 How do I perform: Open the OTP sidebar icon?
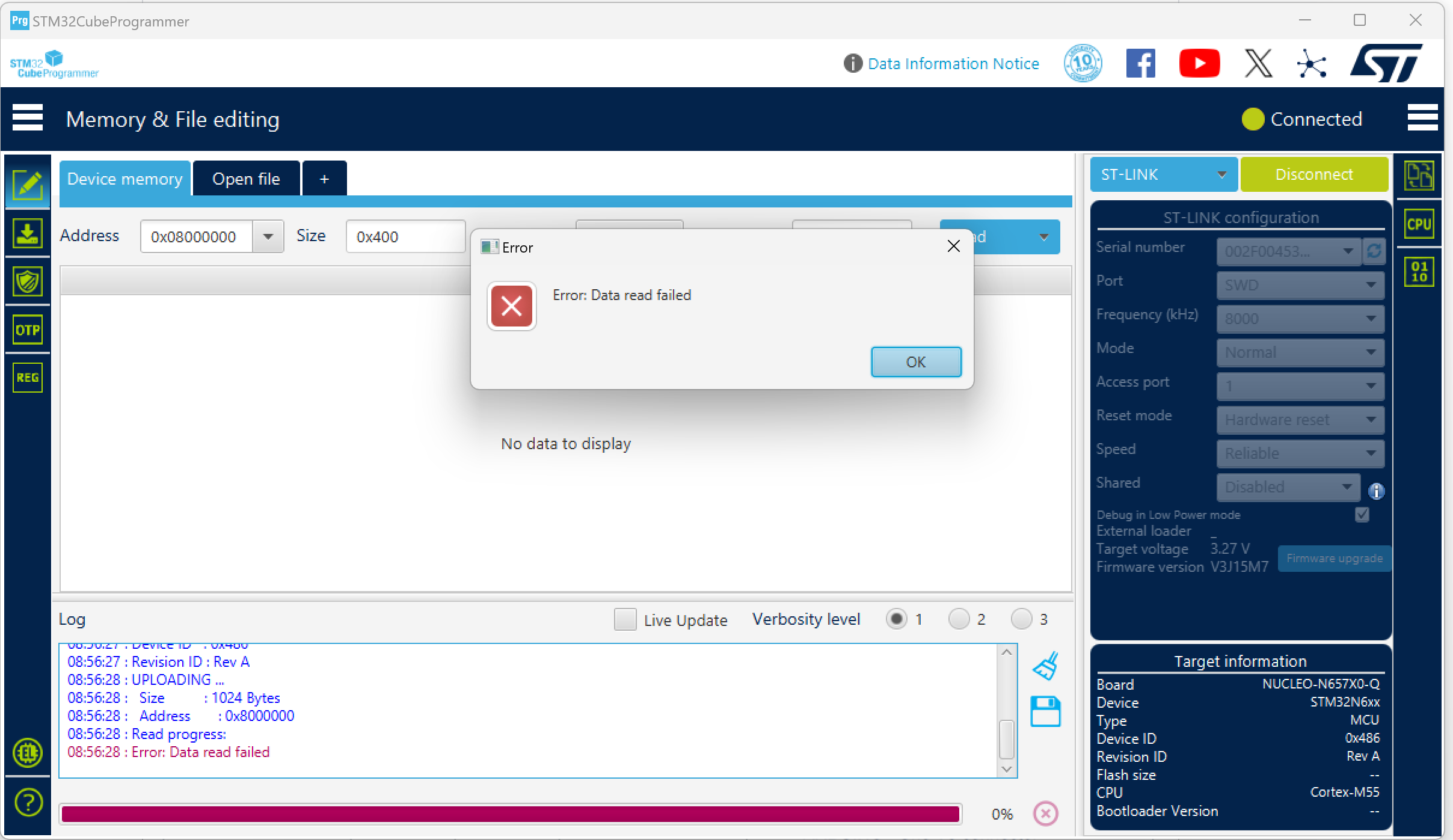pos(28,330)
